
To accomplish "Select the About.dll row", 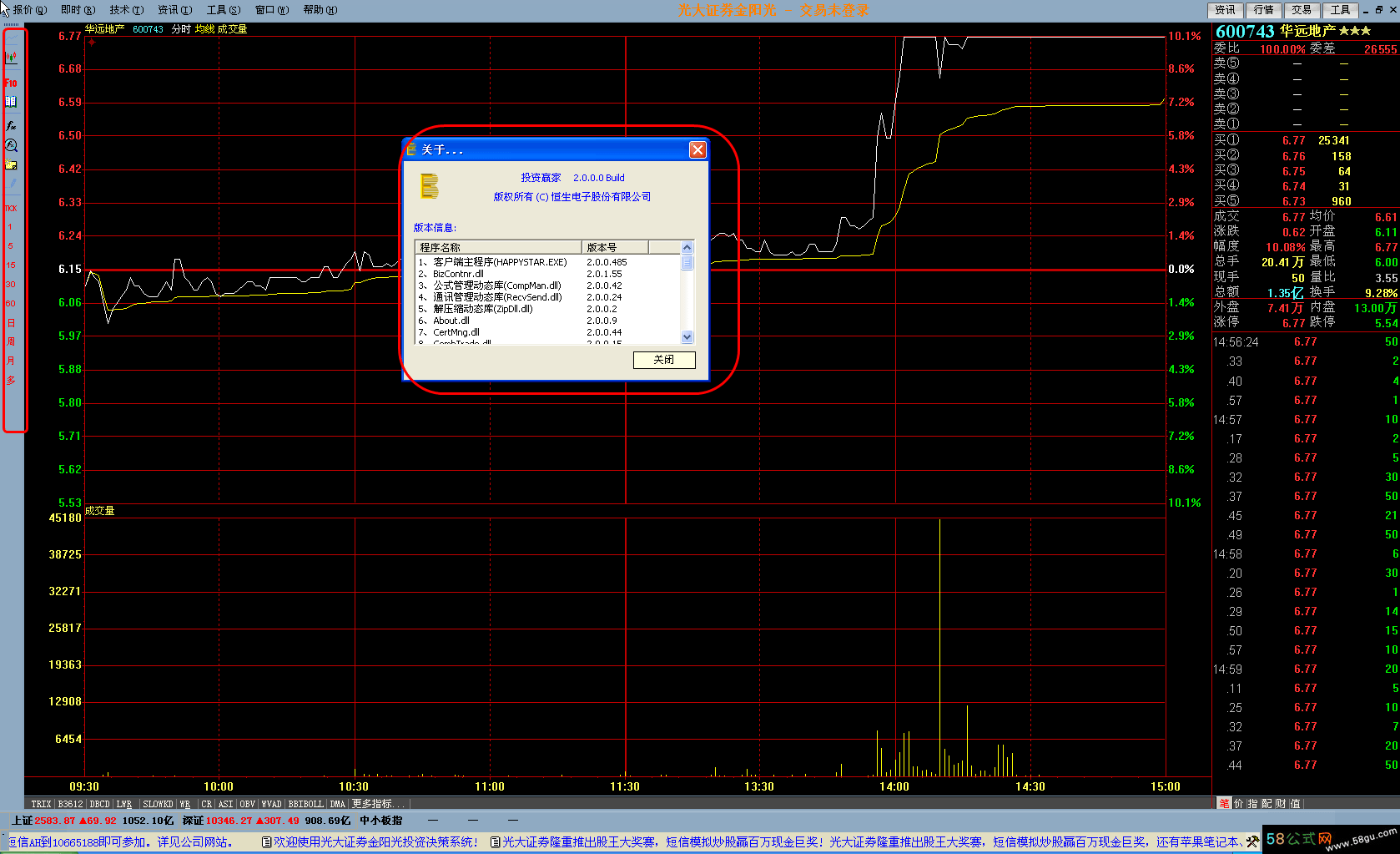I will pos(548,321).
